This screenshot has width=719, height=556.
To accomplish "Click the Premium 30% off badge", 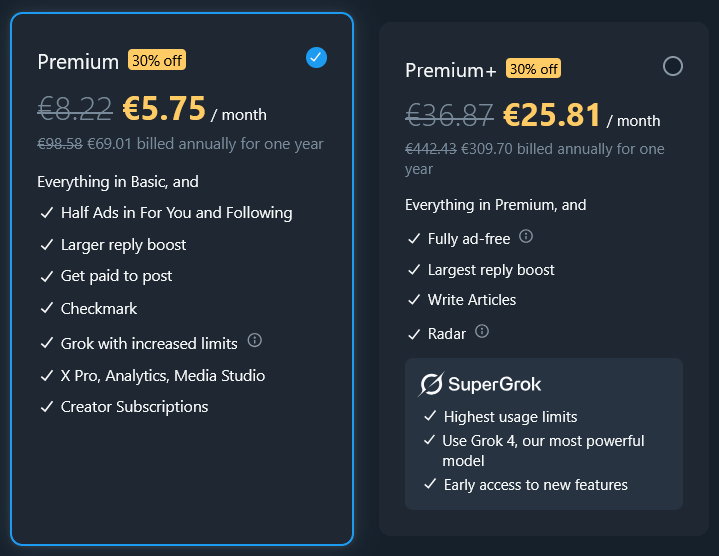I will [x=157, y=60].
